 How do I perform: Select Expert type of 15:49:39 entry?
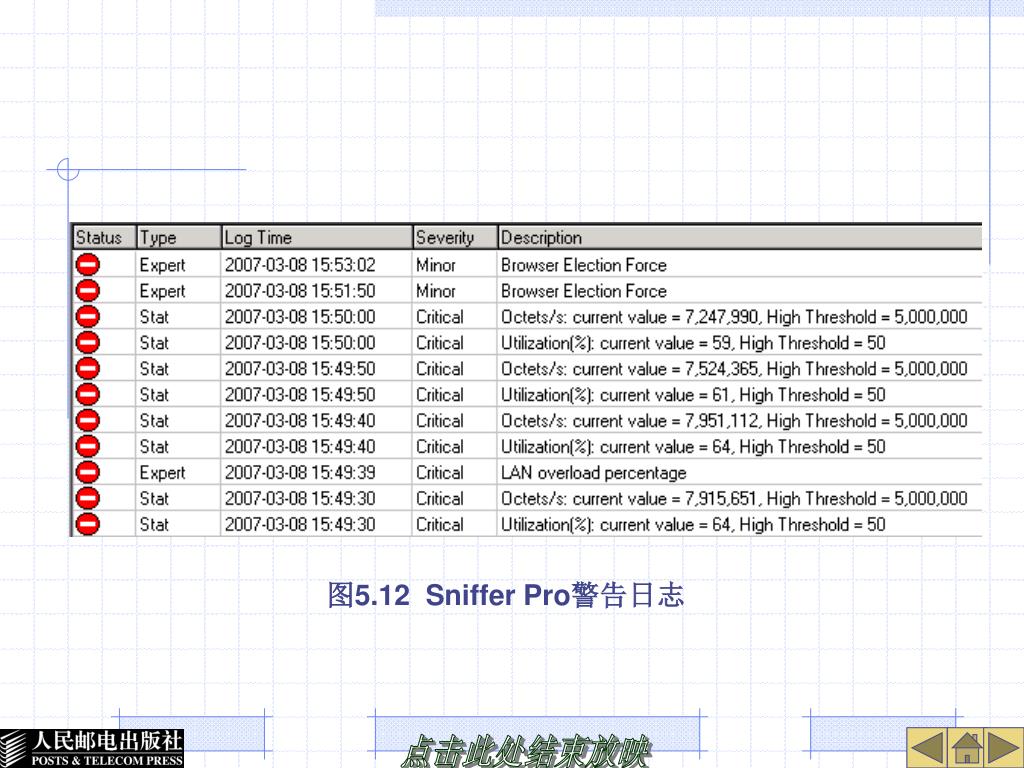[162, 473]
